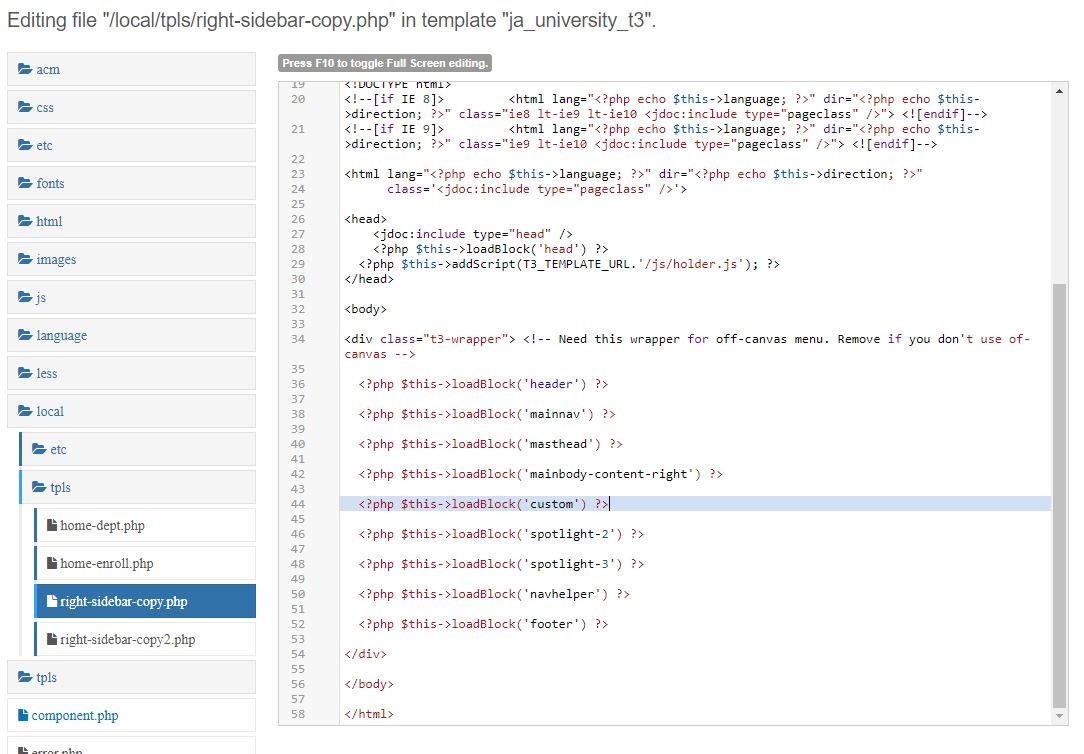
Task: Open home-enroll.php file
Action: click(106, 564)
